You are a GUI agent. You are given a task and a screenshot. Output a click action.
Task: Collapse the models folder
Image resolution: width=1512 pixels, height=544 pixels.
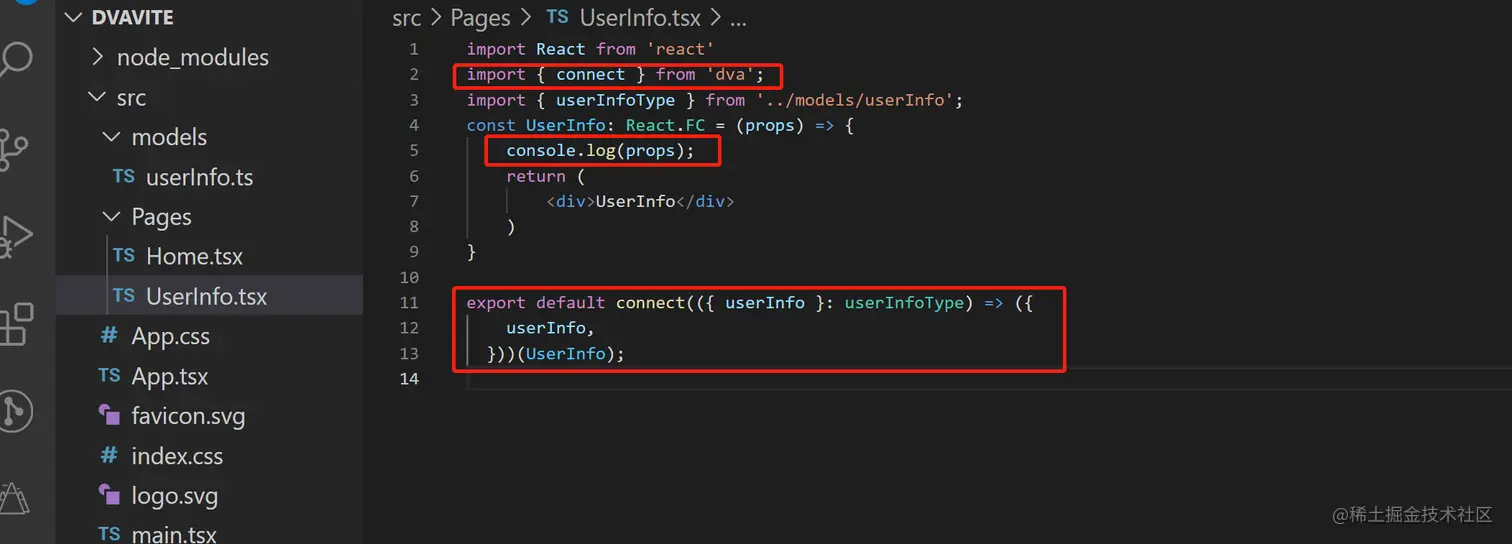coord(111,137)
